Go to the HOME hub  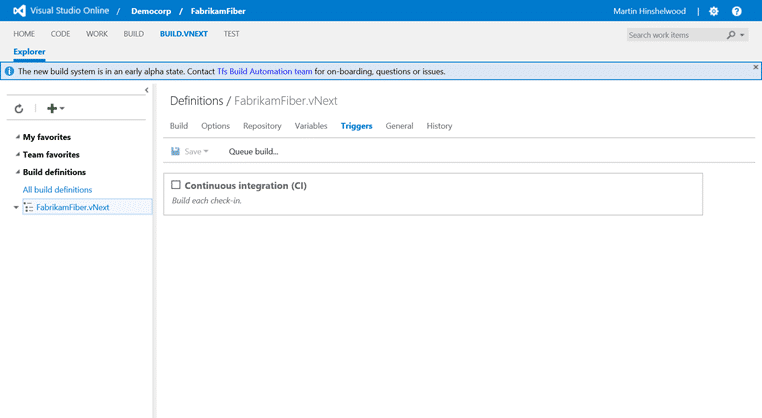(24, 34)
